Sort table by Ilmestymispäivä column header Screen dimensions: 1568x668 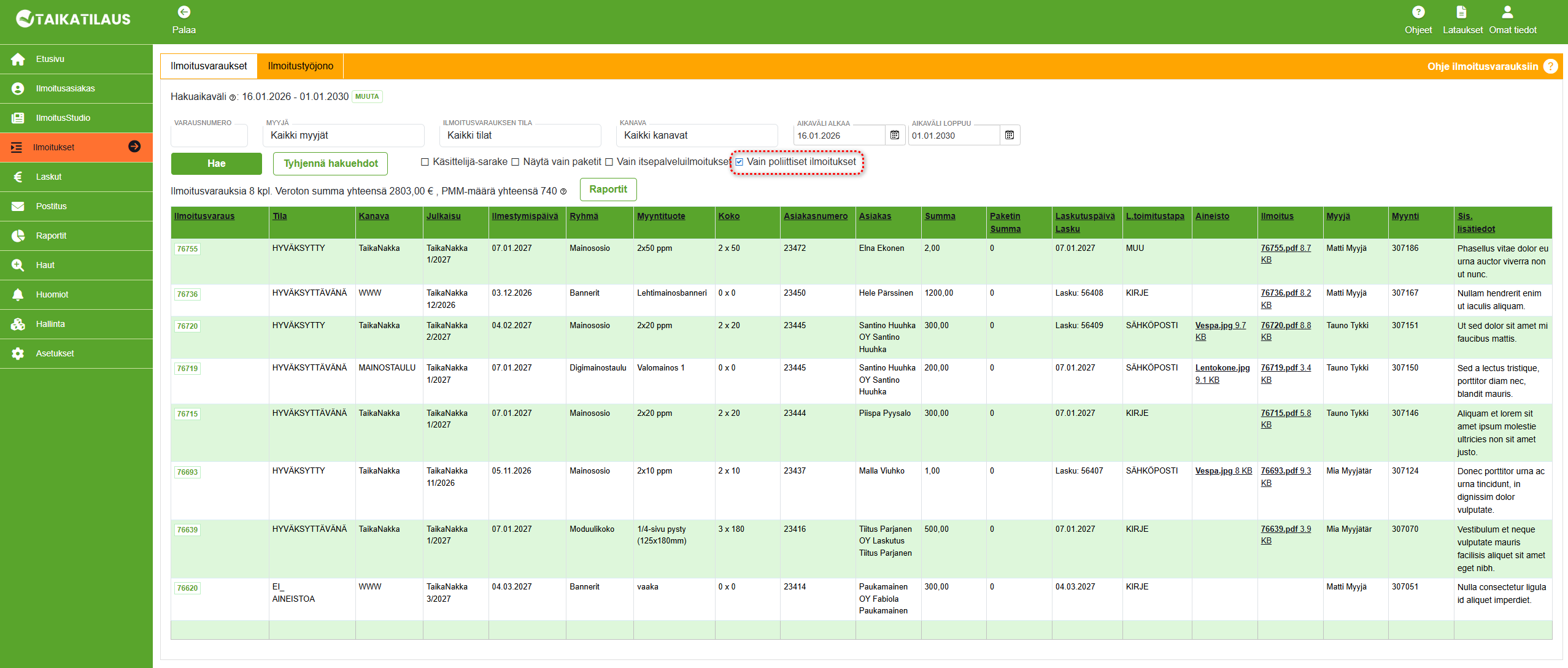525,216
